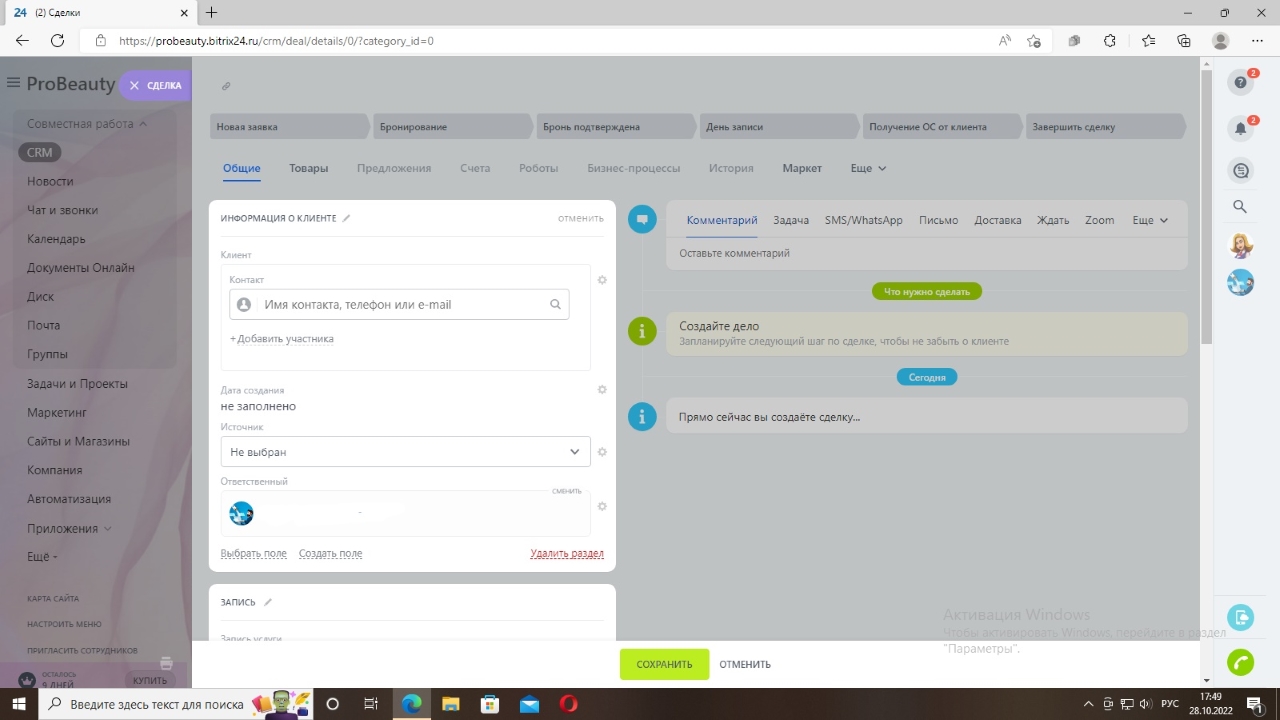Open the «Задача» timeline tab

coord(791,220)
